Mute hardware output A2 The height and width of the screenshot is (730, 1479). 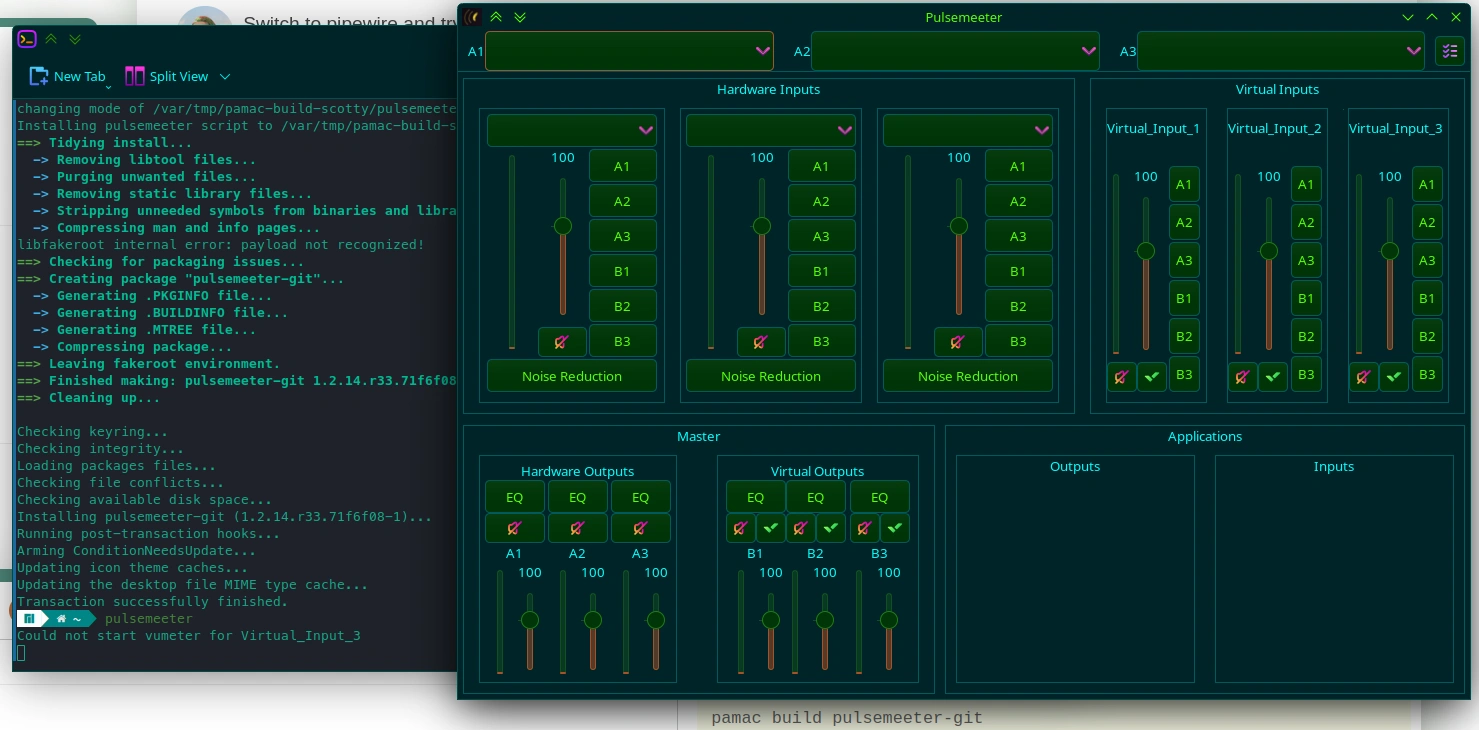(578, 528)
